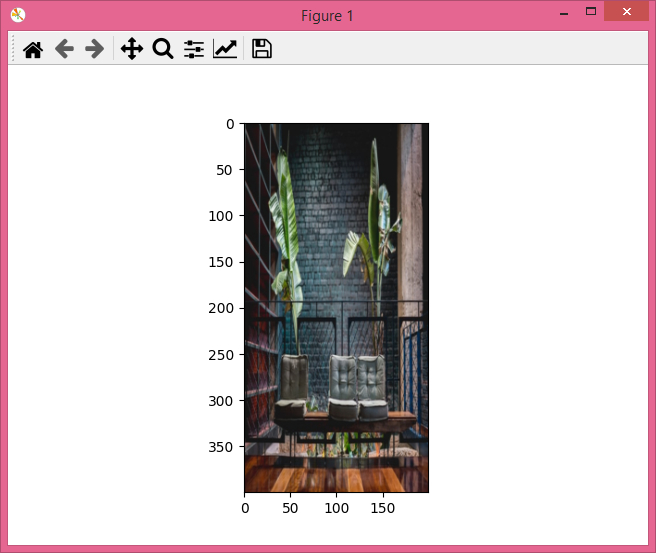
Task: Click the Figure 1 window title
Action: (x=328, y=16)
